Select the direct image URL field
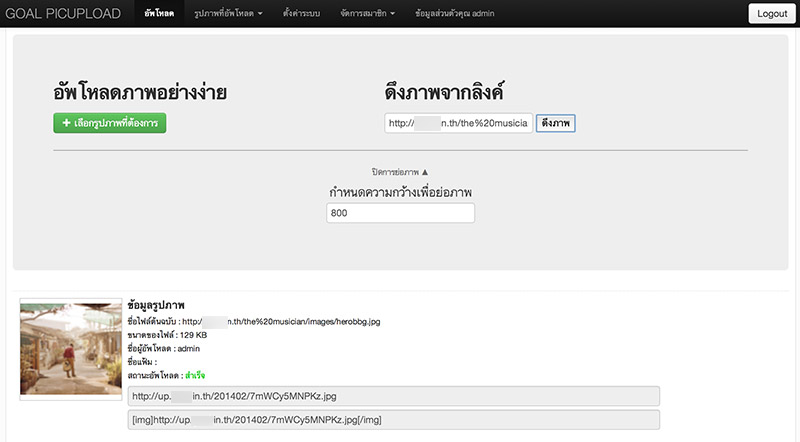 [x=393, y=396]
